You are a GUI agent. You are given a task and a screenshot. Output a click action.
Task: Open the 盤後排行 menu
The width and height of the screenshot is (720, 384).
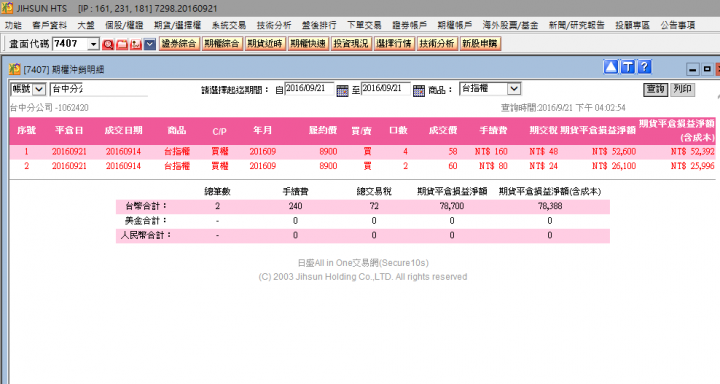[319, 25]
